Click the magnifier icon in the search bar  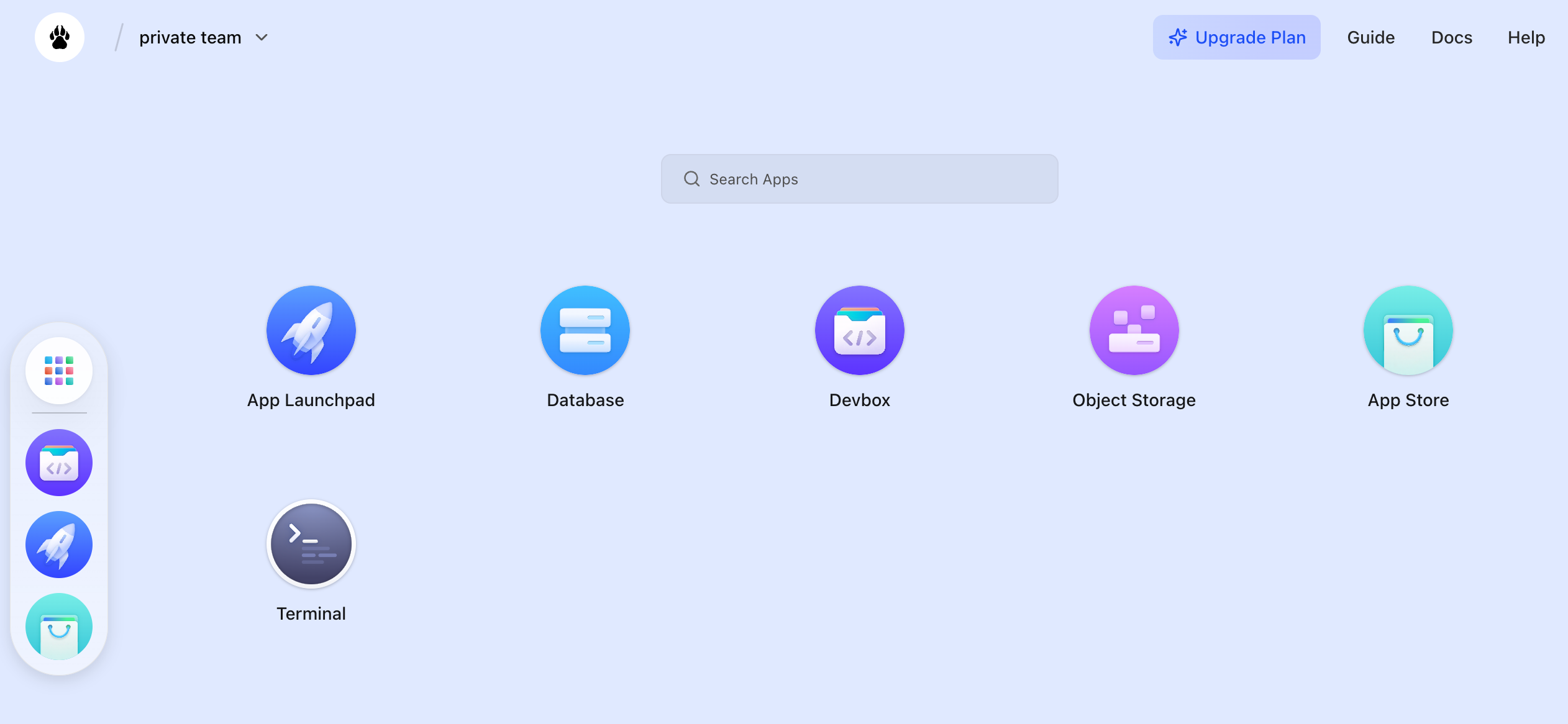click(691, 179)
